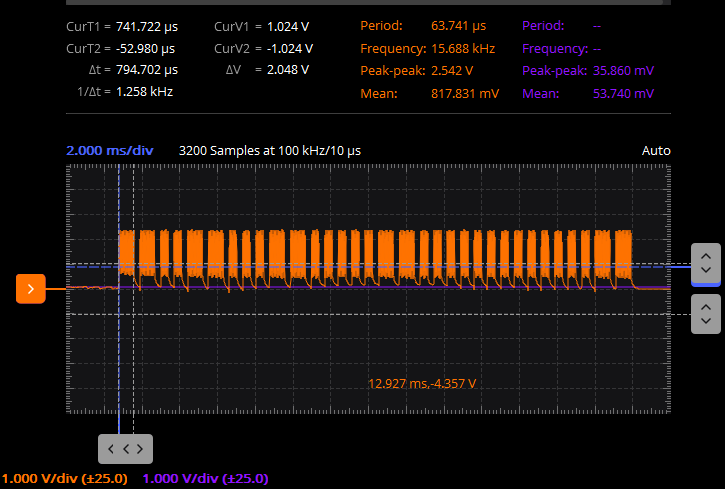The width and height of the screenshot is (725, 489).
Task: Click the 1/Δt value 1.258 kHz
Action: point(144,92)
